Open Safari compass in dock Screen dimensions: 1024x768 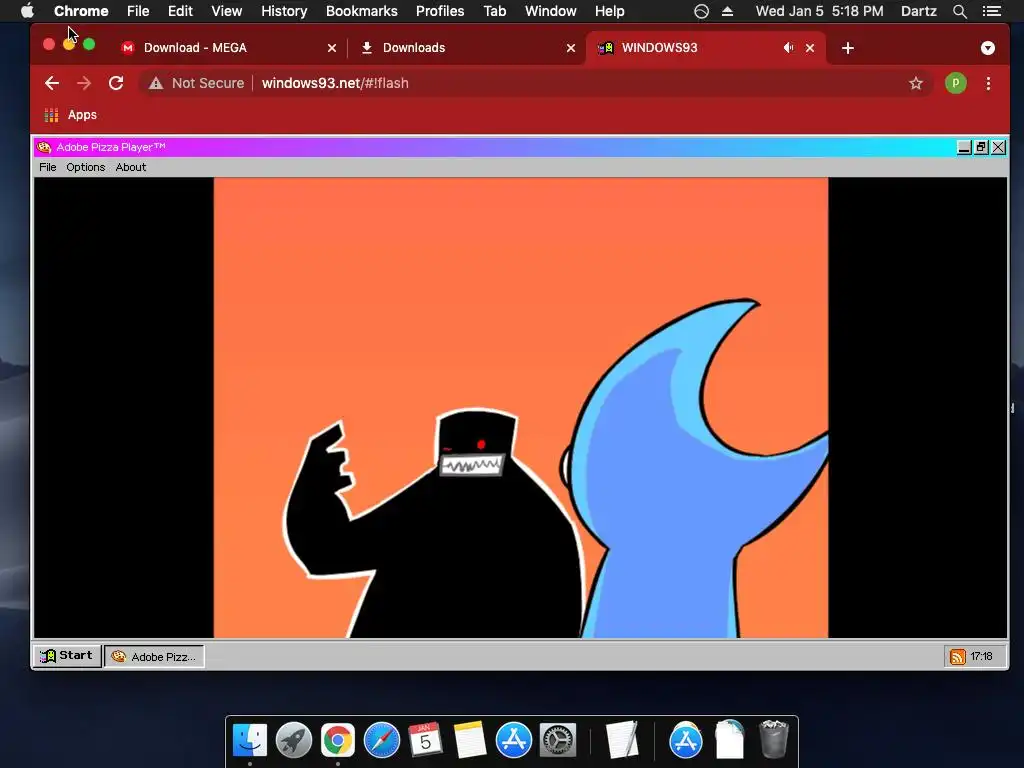pos(381,740)
